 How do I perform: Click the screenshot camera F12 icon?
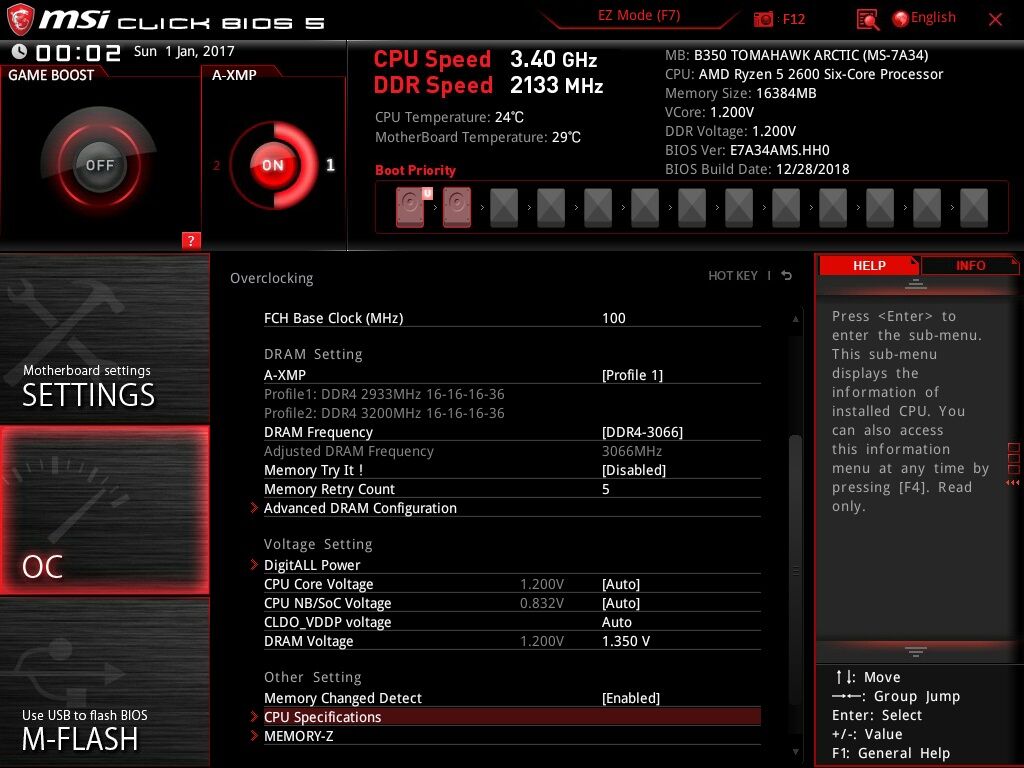pyautogui.click(x=763, y=20)
